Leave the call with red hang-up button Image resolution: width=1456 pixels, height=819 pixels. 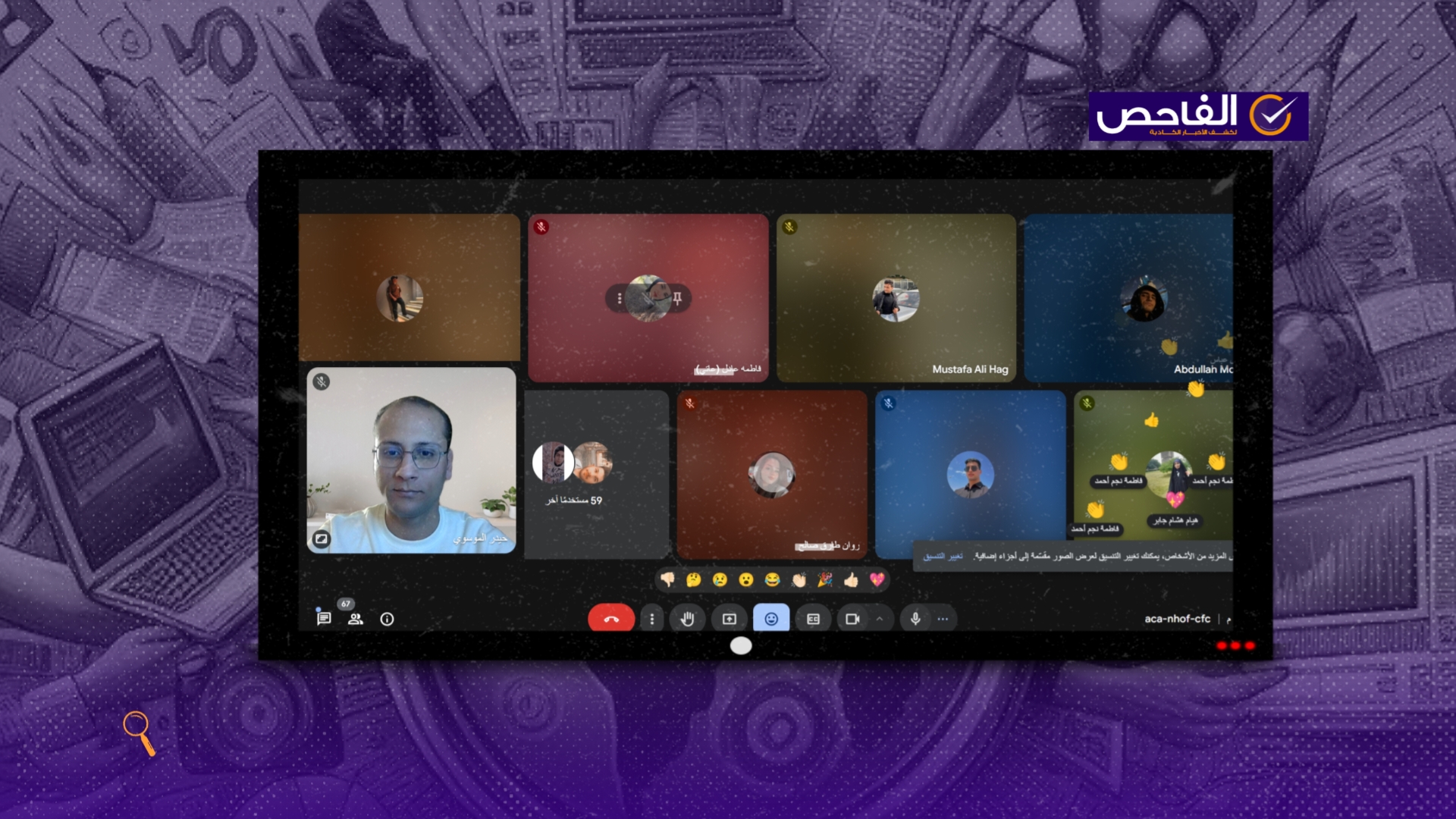(611, 619)
